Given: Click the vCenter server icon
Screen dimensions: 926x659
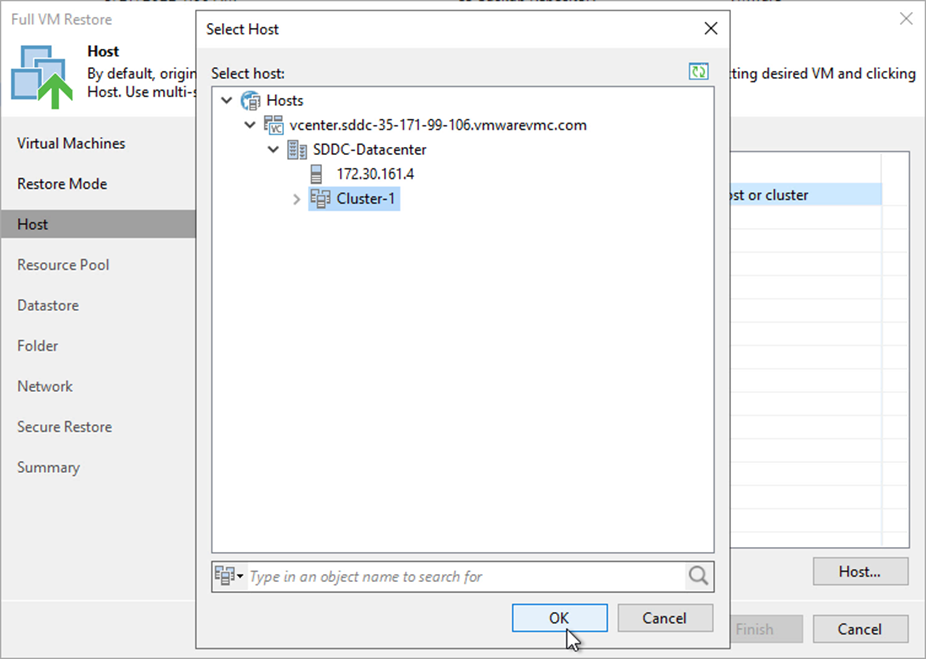Looking at the screenshot, I should click(273, 125).
